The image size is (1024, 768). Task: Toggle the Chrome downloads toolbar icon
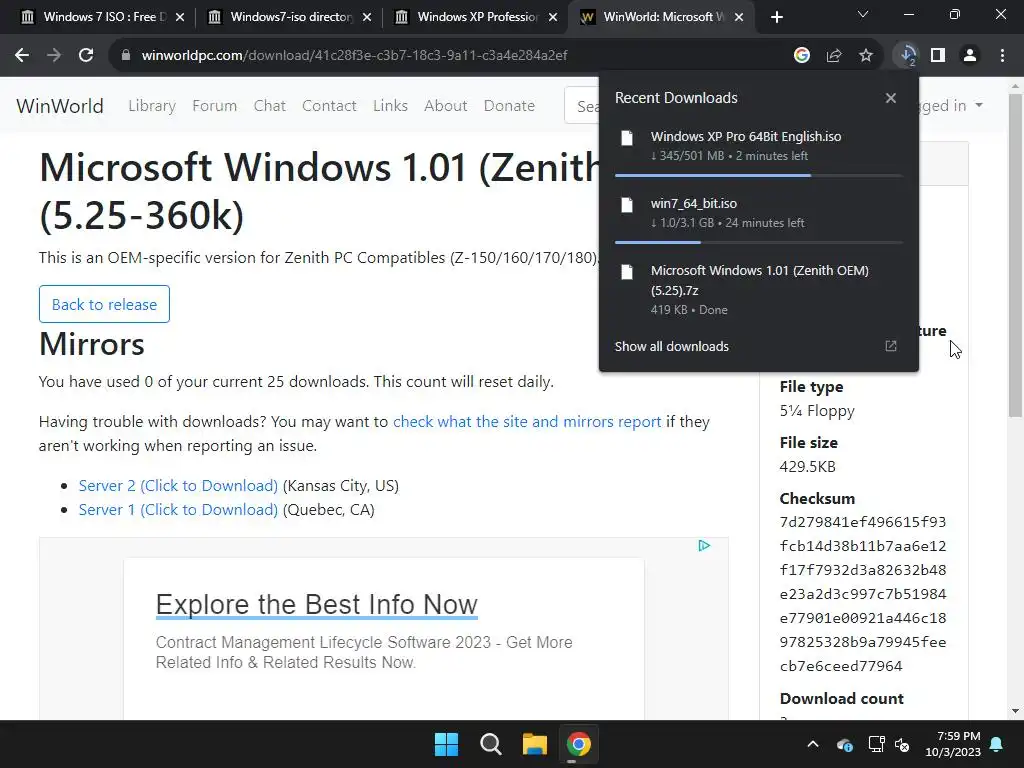click(907, 56)
